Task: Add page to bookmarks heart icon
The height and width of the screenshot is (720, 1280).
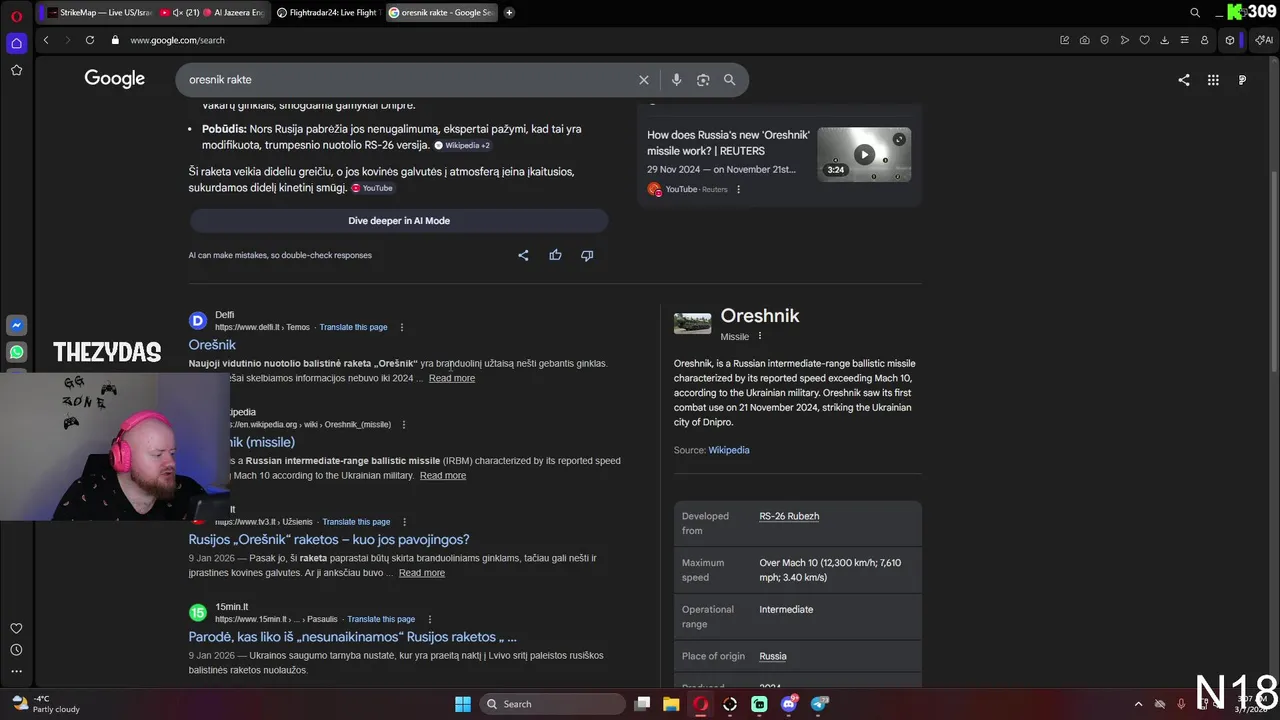Action: click(x=1144, y=40)
